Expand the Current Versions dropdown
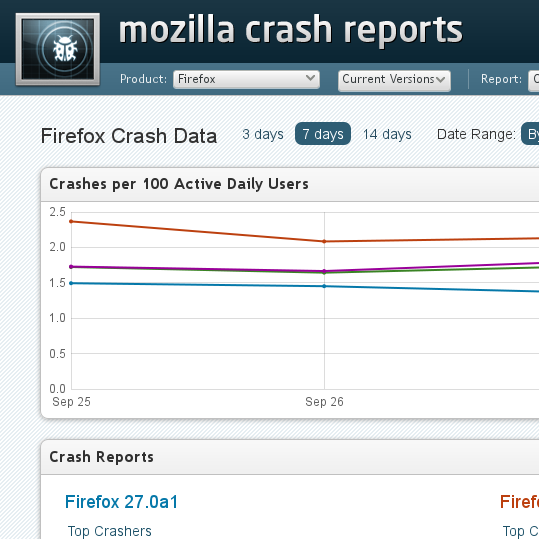539x539 pixels. click(x=394, y=81)
